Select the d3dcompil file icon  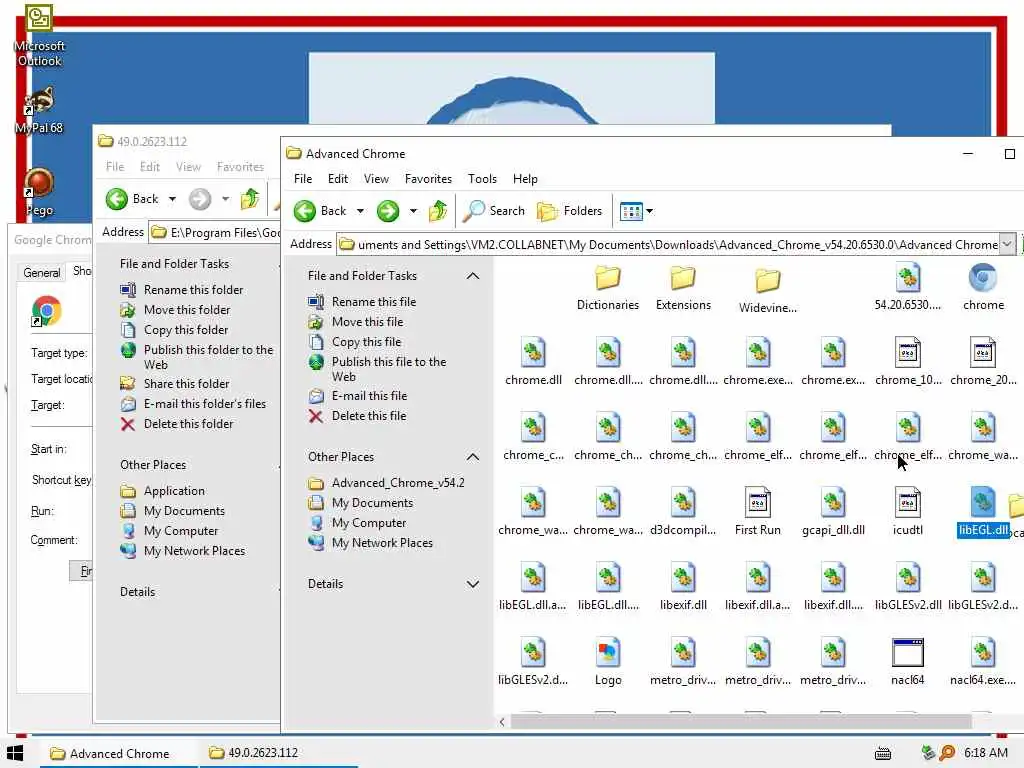pyautogui.click(x=683, y=503)
